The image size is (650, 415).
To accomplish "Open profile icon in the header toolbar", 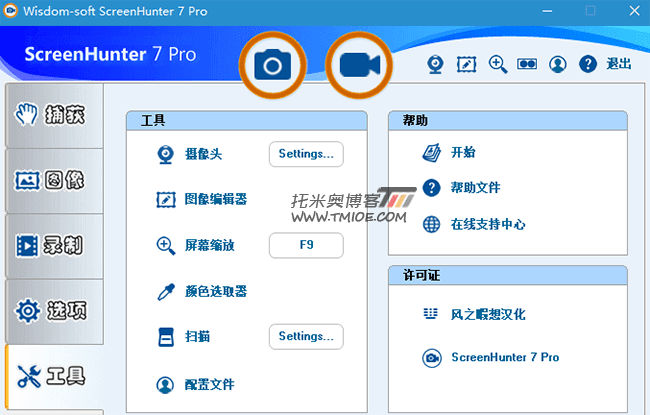I will point(558,64).
